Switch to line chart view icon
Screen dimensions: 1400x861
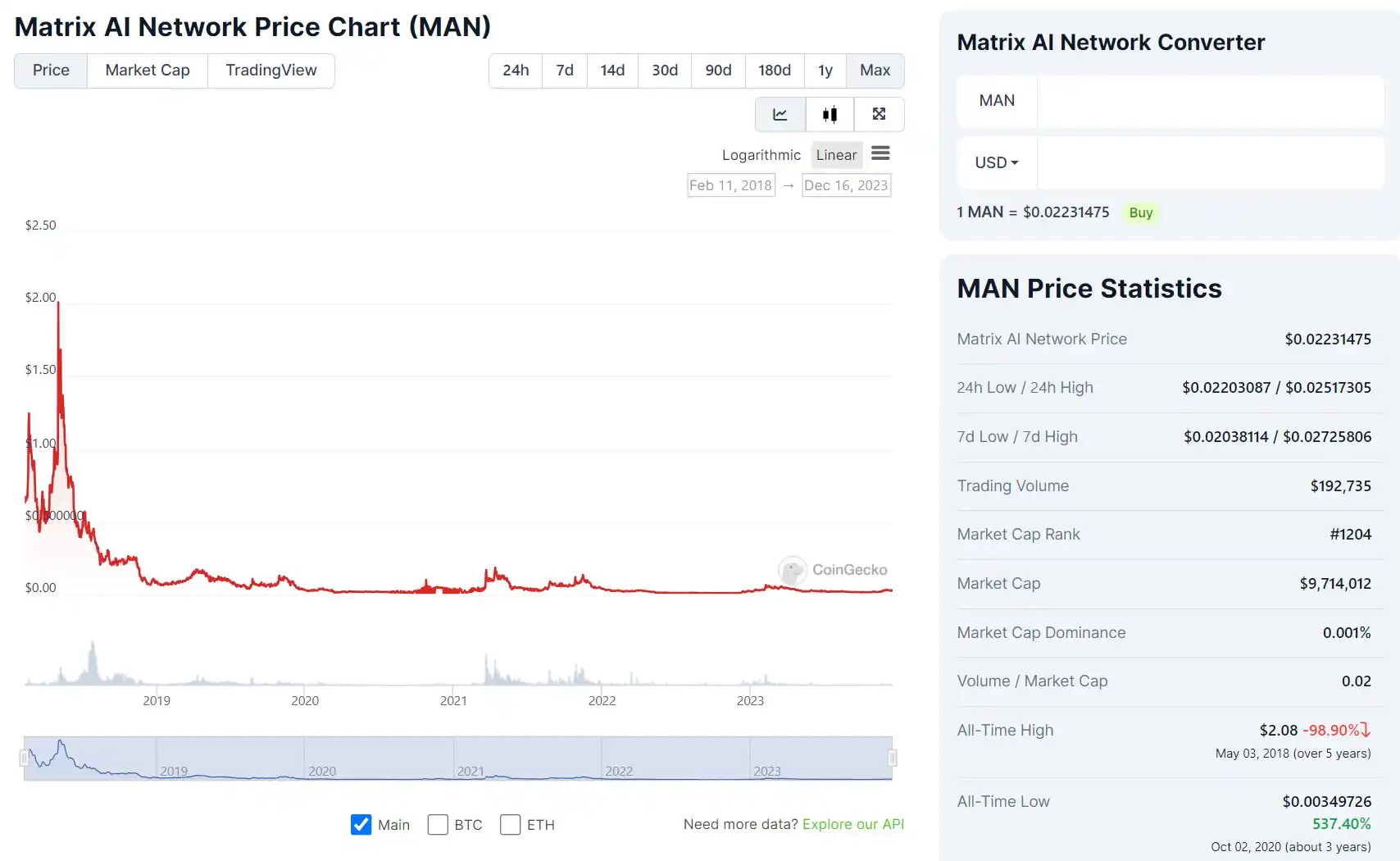780,115
